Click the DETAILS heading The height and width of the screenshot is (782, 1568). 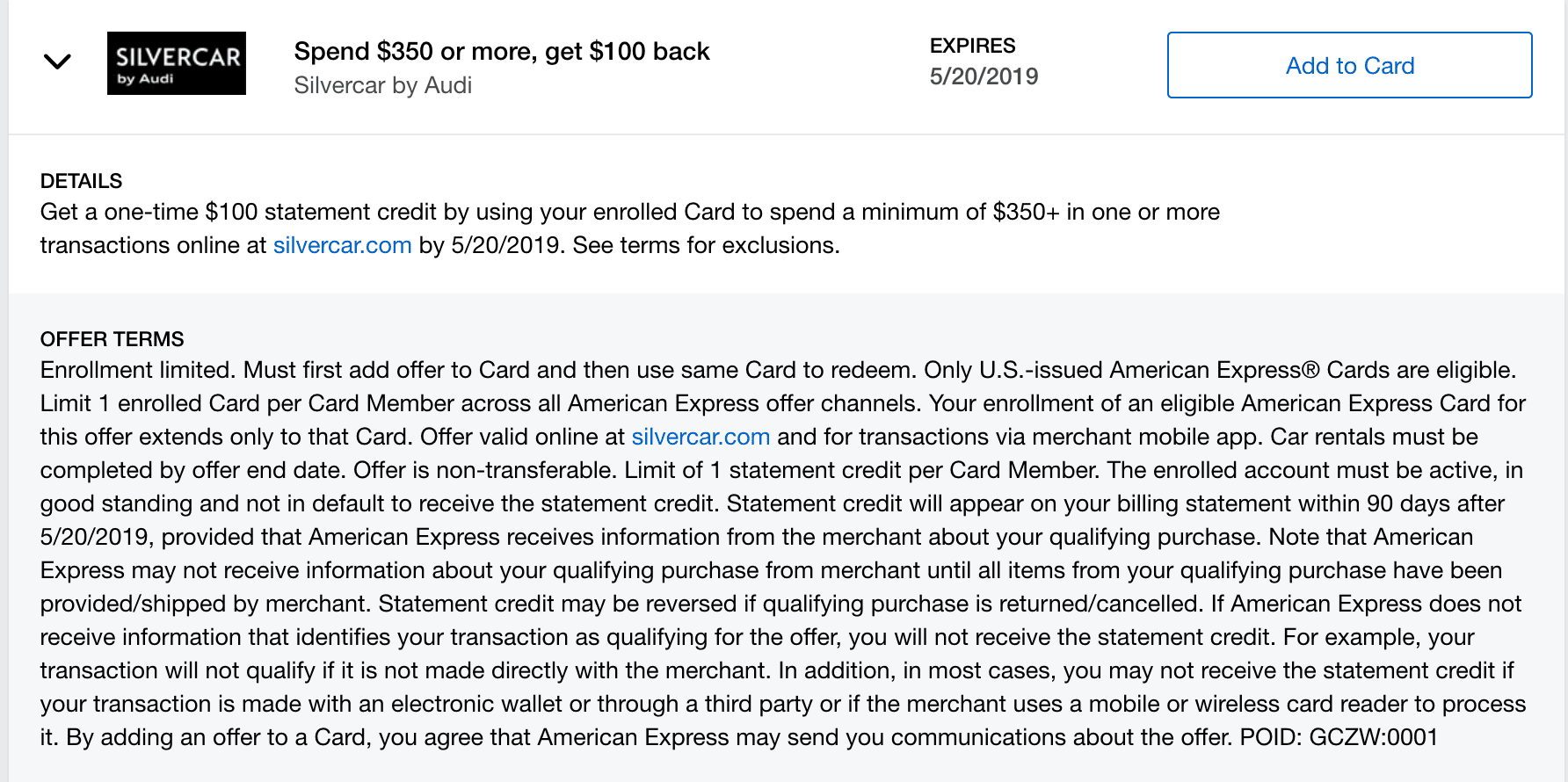point(81,181)
